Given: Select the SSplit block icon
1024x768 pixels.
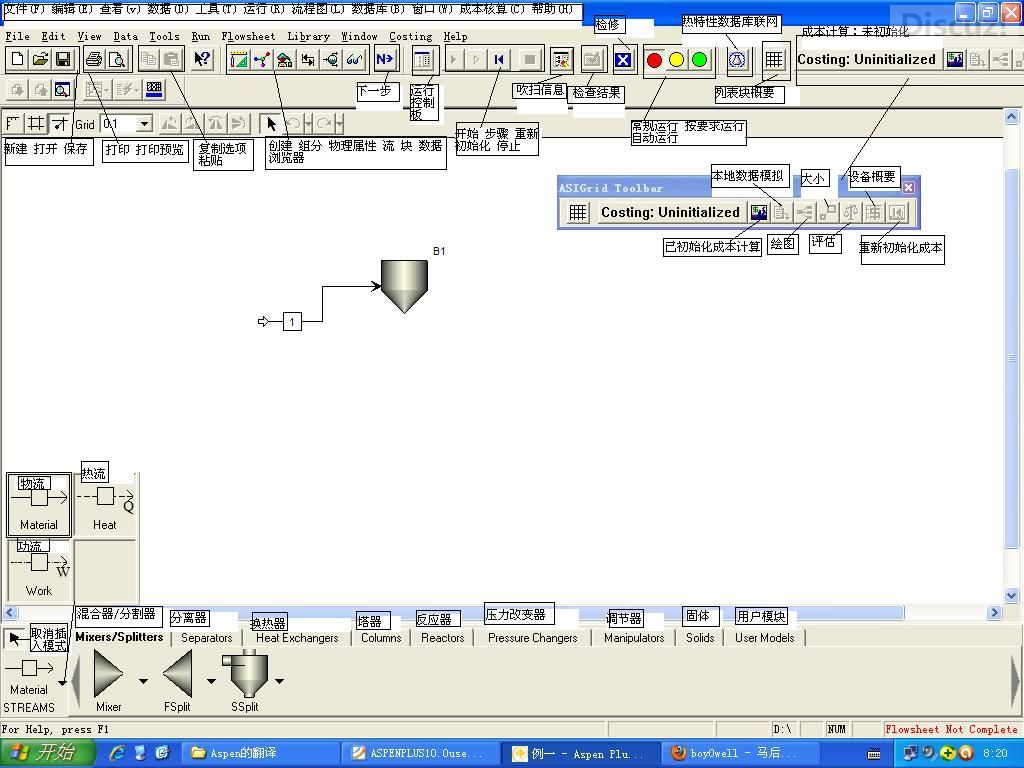Looking at the screenshot, I should coord(246,674).
